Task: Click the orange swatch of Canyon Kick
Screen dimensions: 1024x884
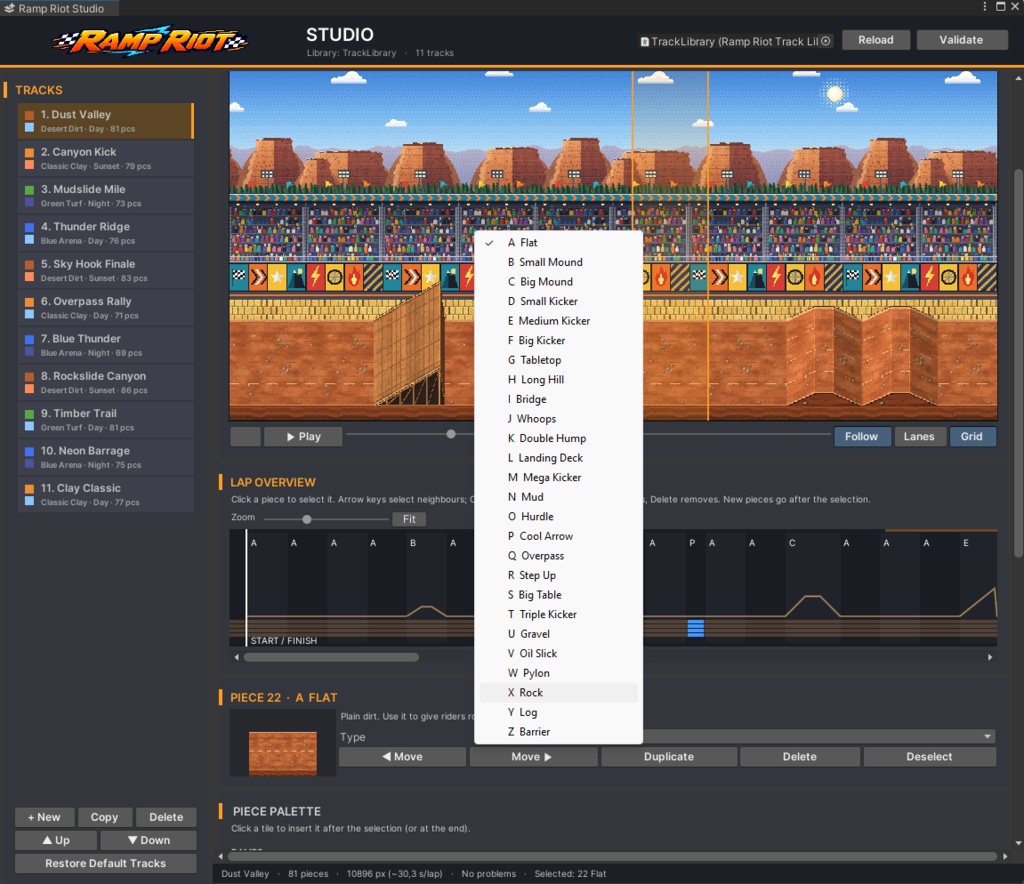Action: 29,153
